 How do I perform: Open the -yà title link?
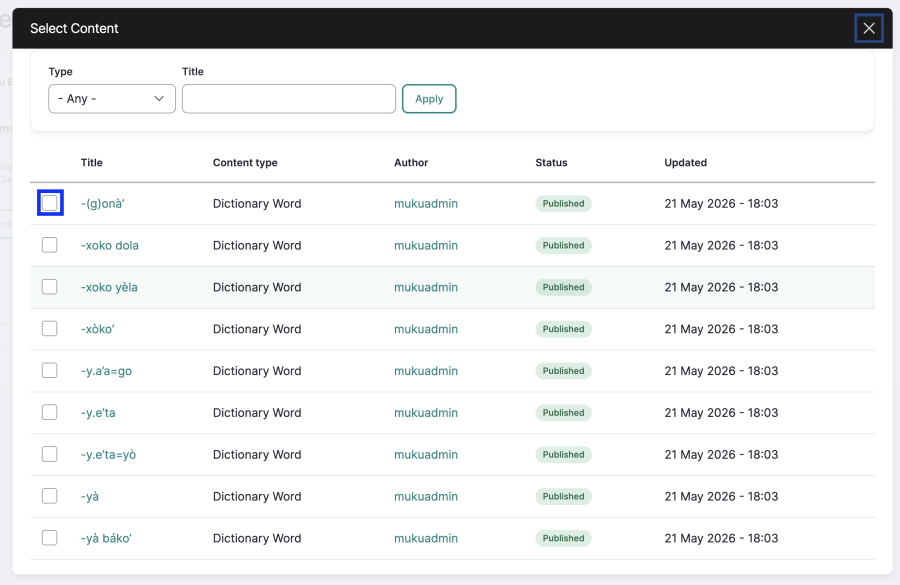pos(90,497)
